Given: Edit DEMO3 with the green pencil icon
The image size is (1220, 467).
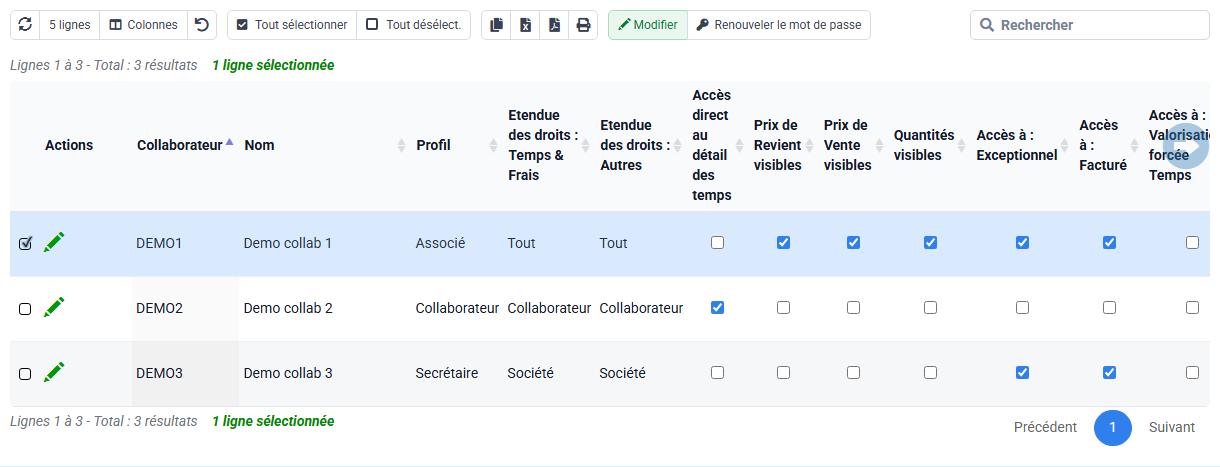Looking at the screenshot, I should pyautogui.click(x=54, y=372).
